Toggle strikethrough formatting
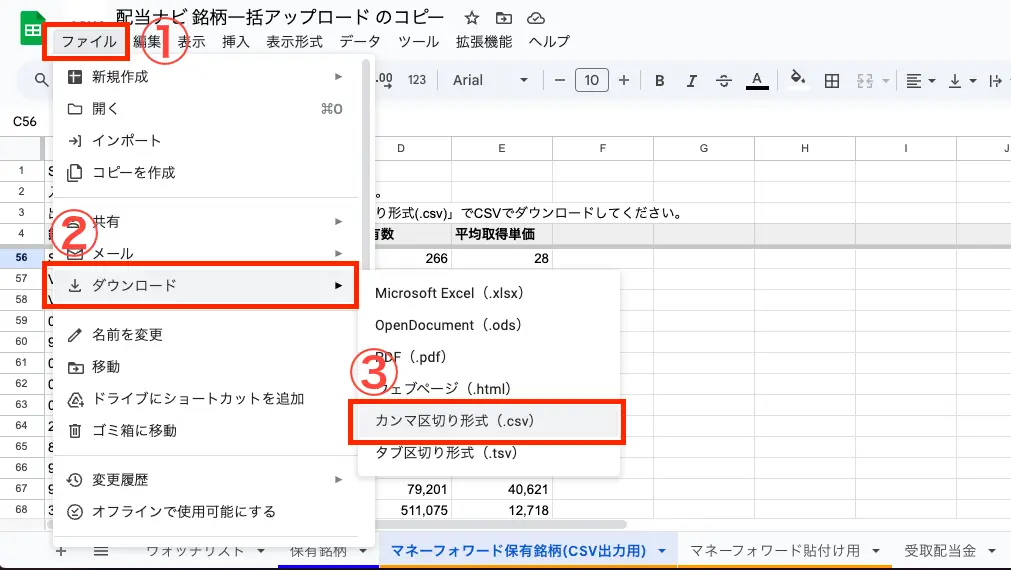 [x=723, y=81]
